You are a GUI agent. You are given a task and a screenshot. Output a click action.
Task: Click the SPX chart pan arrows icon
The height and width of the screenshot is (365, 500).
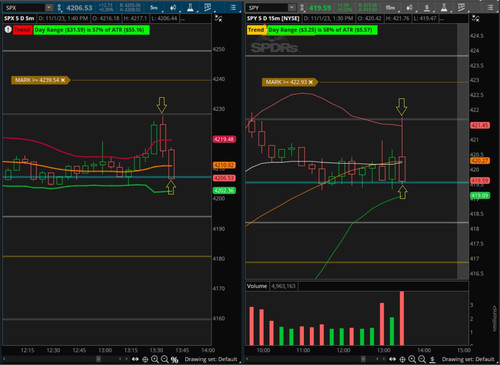click(x=135, y=359)
